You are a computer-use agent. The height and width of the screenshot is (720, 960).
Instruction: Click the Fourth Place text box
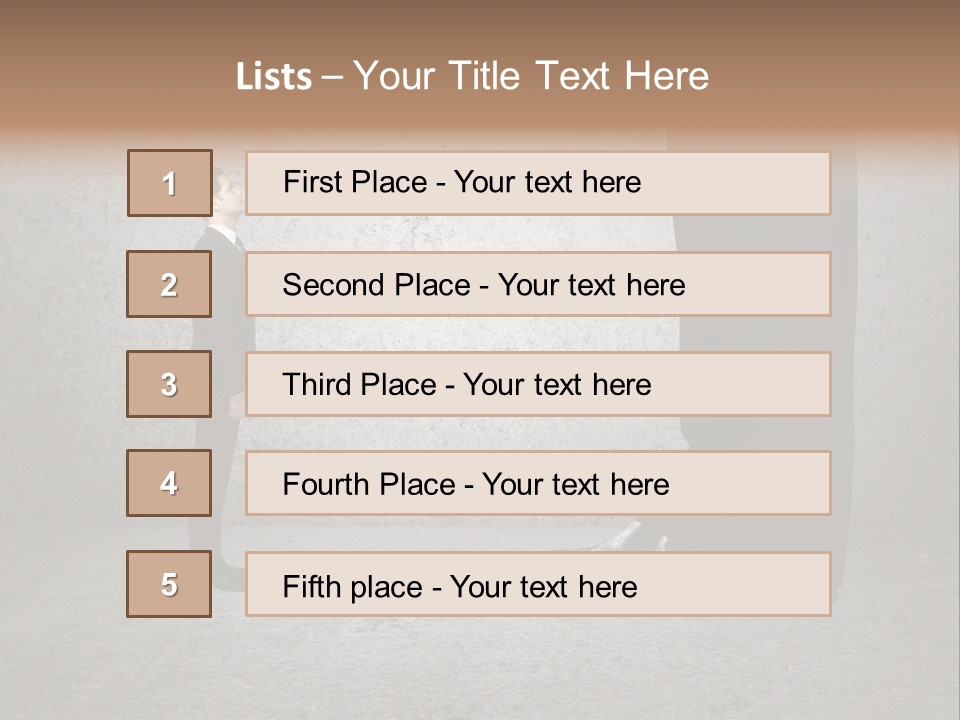pyautogui.click(x=538, y=483)
